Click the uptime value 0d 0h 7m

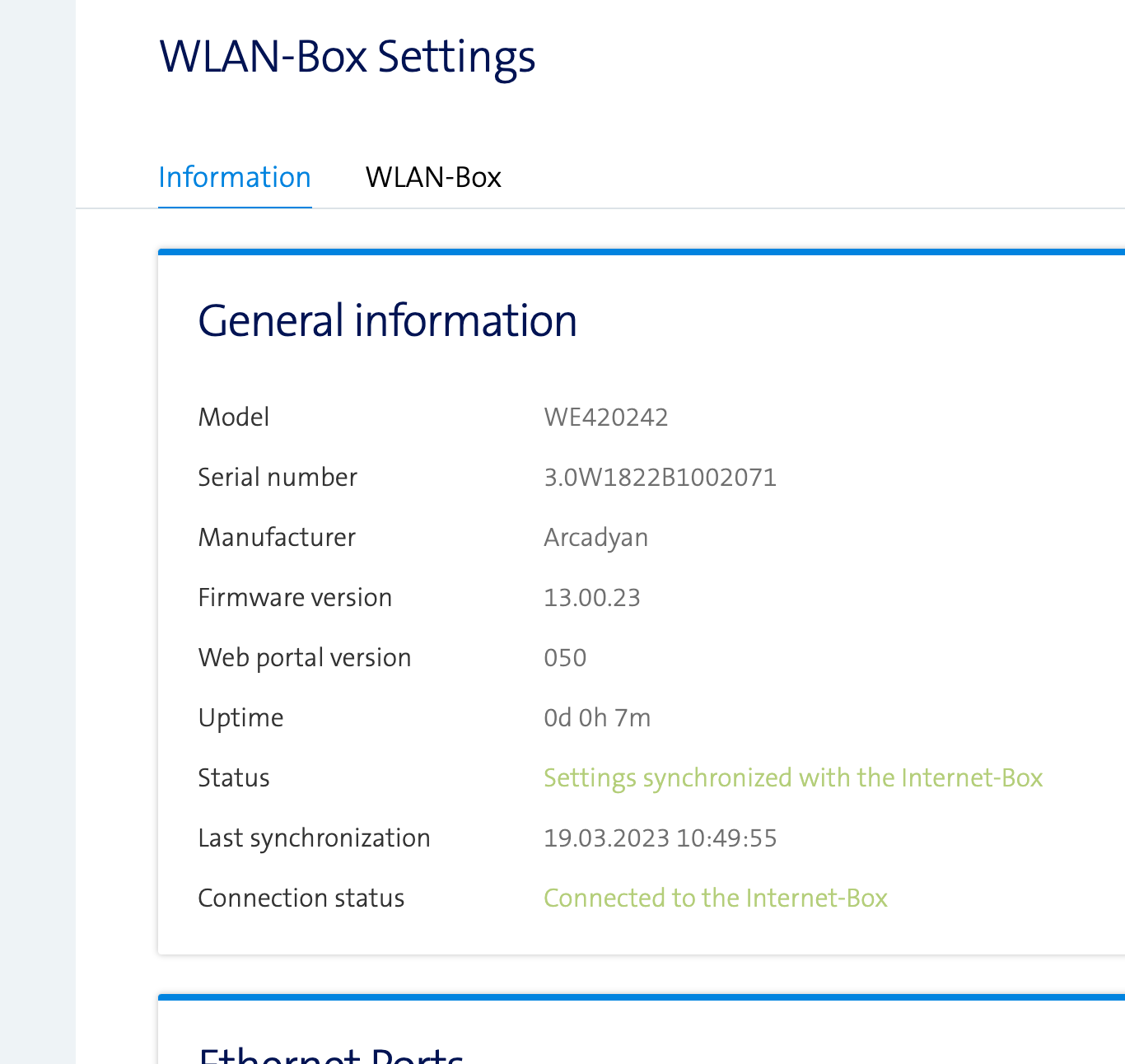tap(597, 718)
